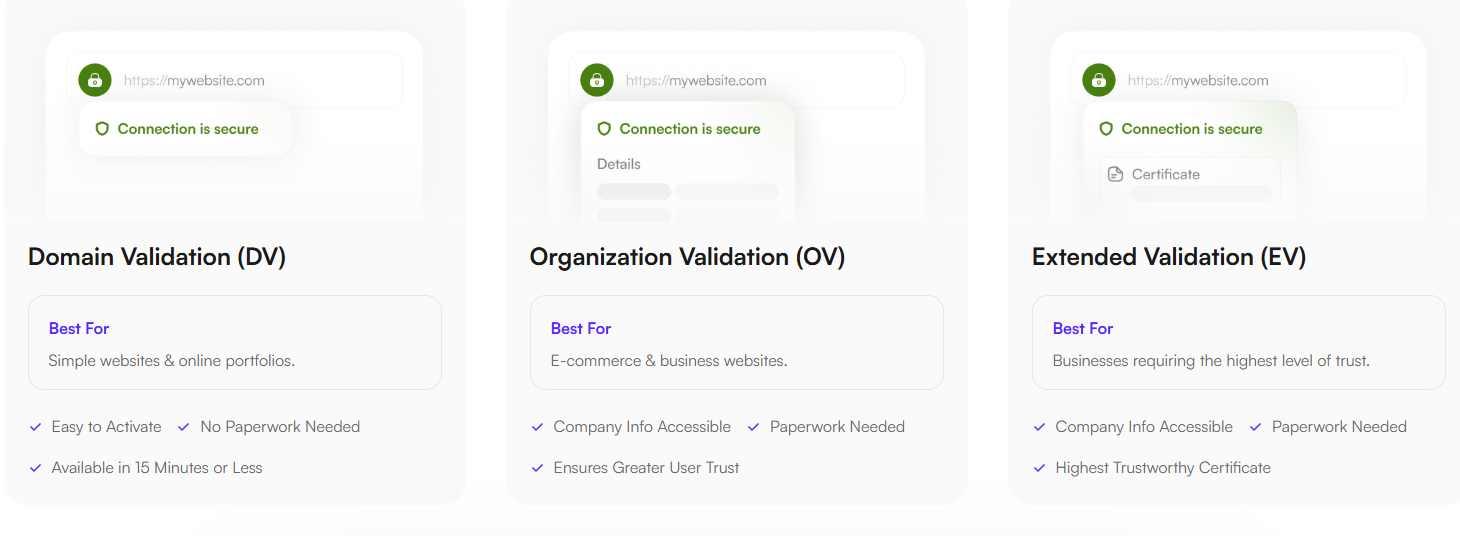The height and width of the screenshot is (536, 1460).
Task: Click checkmark next to No Paperwork Needed
Action: click(x=184, y=427)
